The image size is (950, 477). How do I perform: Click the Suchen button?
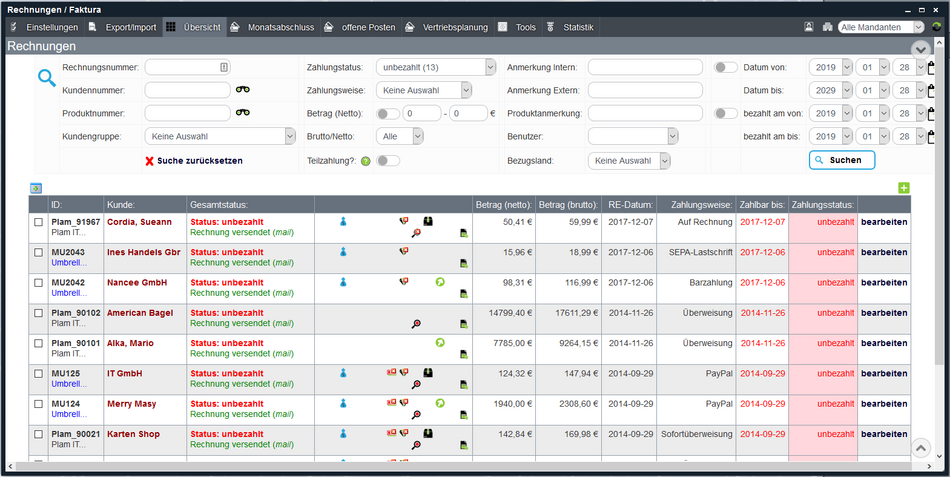click(x=842, y=160)
